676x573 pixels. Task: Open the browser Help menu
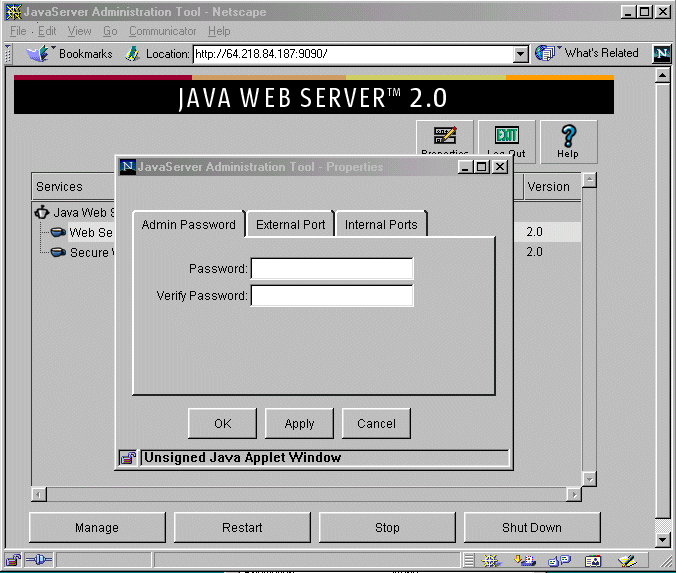click(x=219, y=31)
